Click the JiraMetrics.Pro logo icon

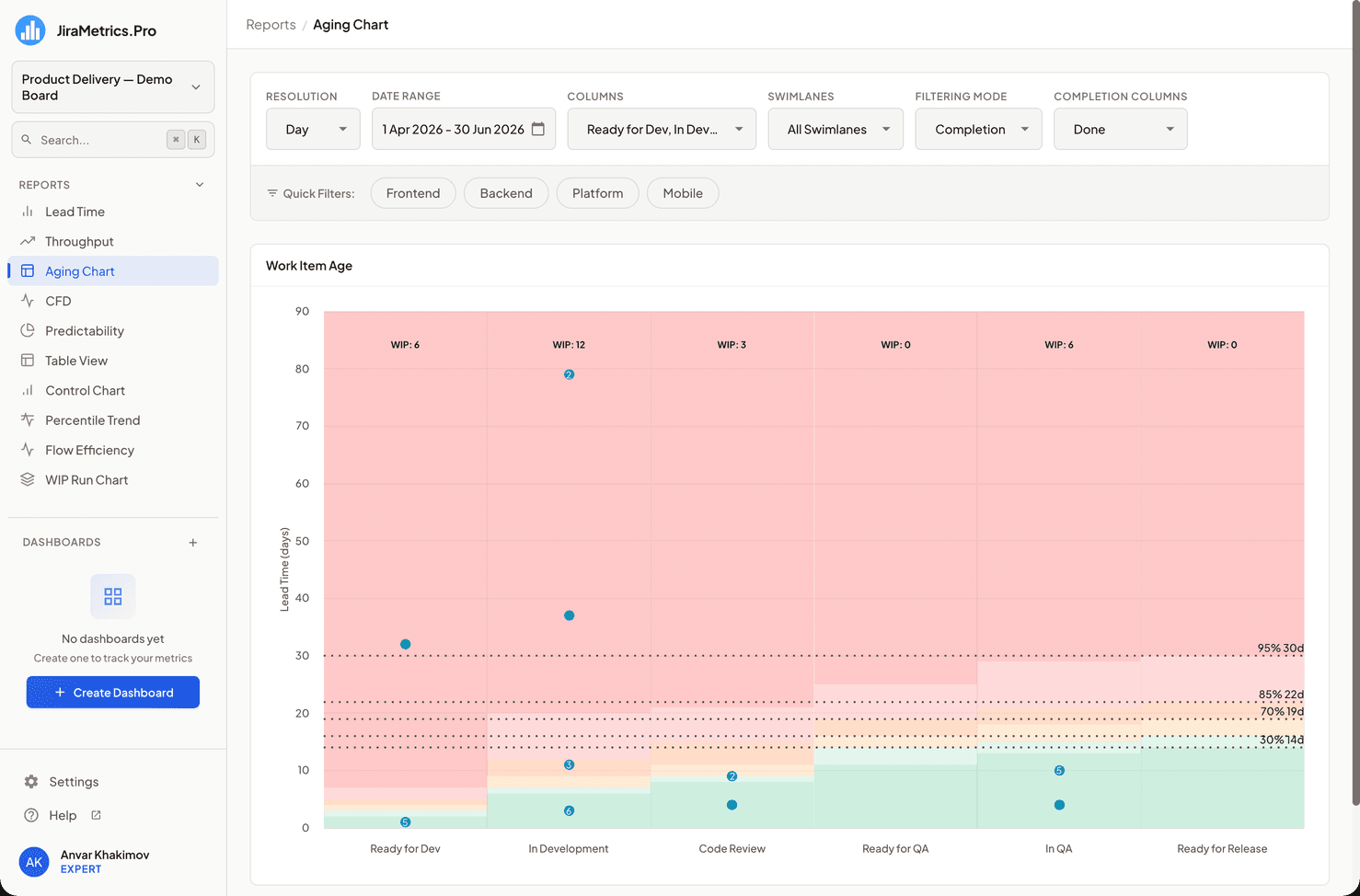pyautogui.click(x=30, y=30)
